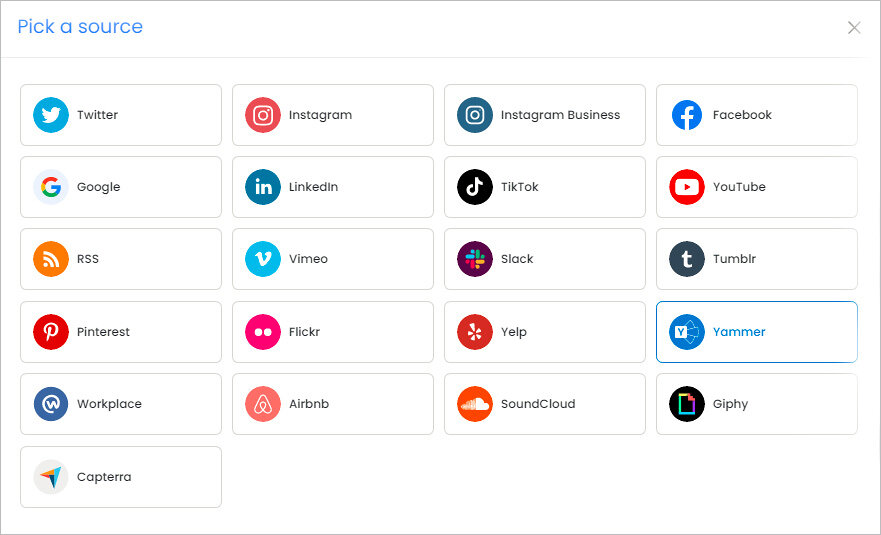Viewport: 881px width, 535px height.
Task: Select the YouTube play icon
Action: (687, 187)
